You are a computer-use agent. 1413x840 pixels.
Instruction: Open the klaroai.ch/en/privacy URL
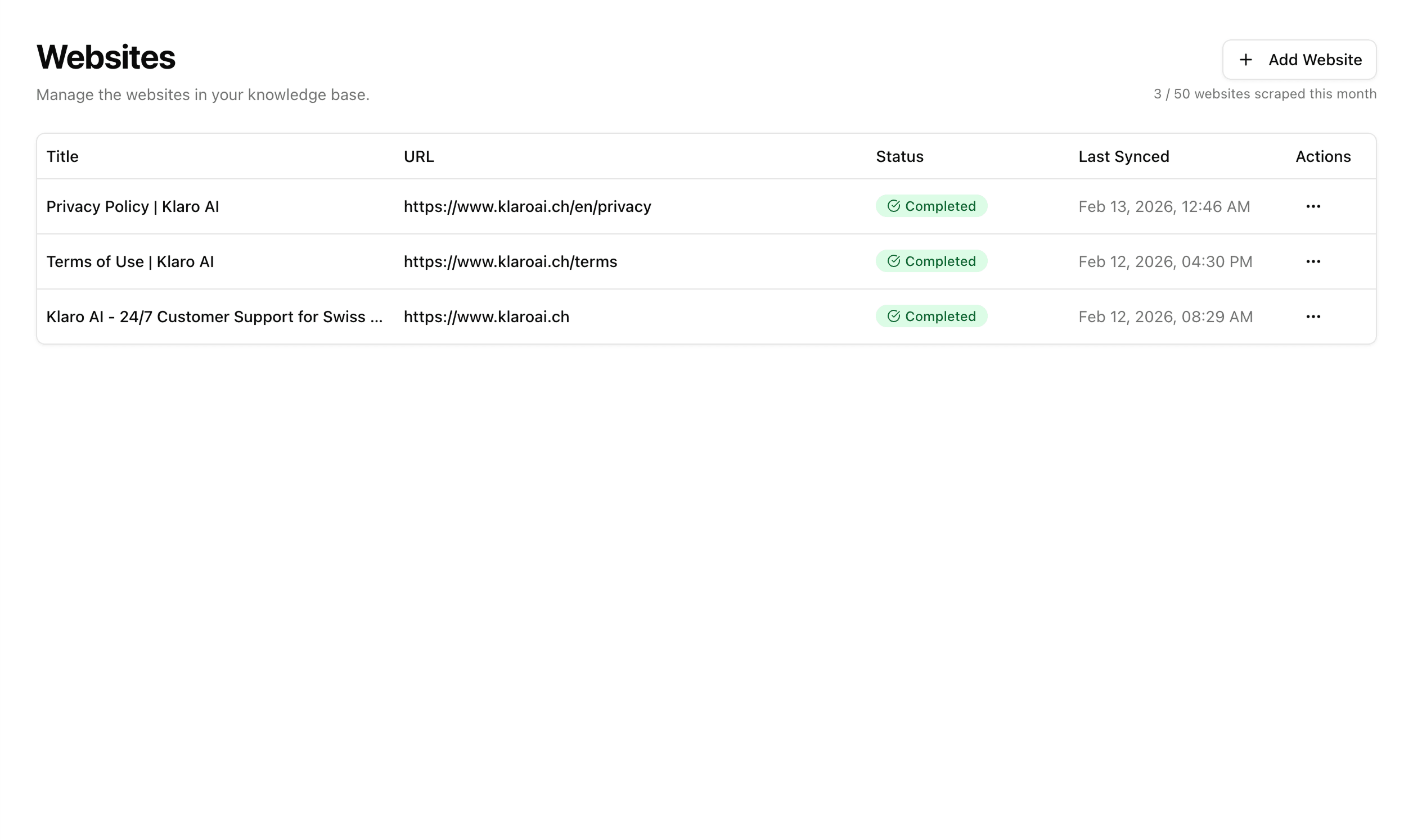(x=527, y=206)
